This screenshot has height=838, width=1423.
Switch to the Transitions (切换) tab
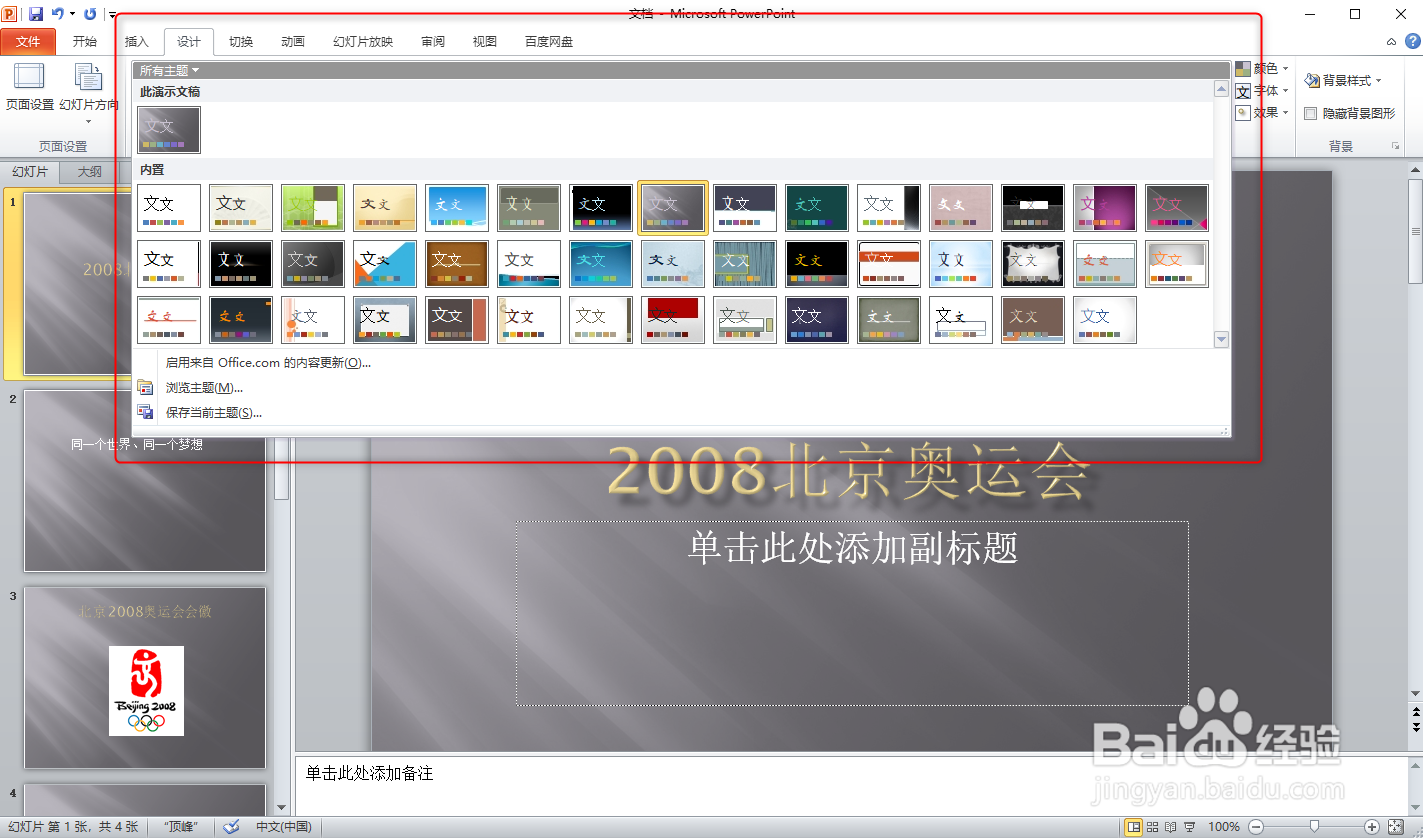241,42
